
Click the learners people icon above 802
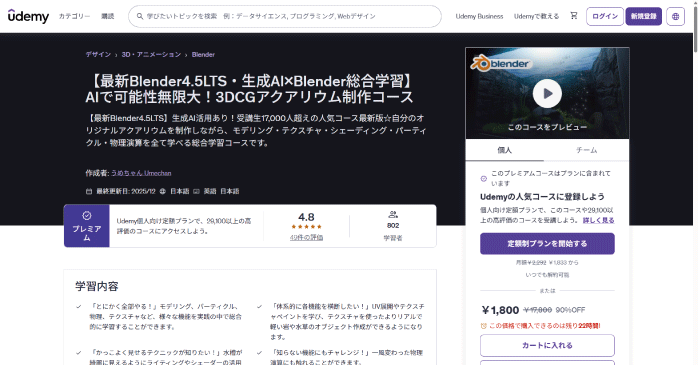point(393,215)
